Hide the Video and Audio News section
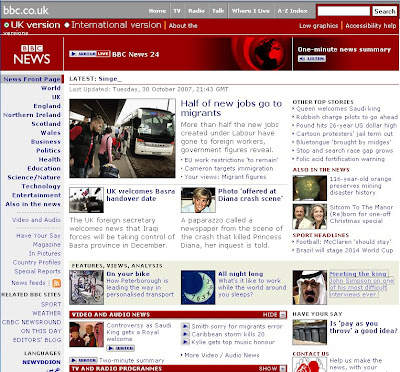The width and height of the screenshot is (400, 372). [x=274, y=315]
